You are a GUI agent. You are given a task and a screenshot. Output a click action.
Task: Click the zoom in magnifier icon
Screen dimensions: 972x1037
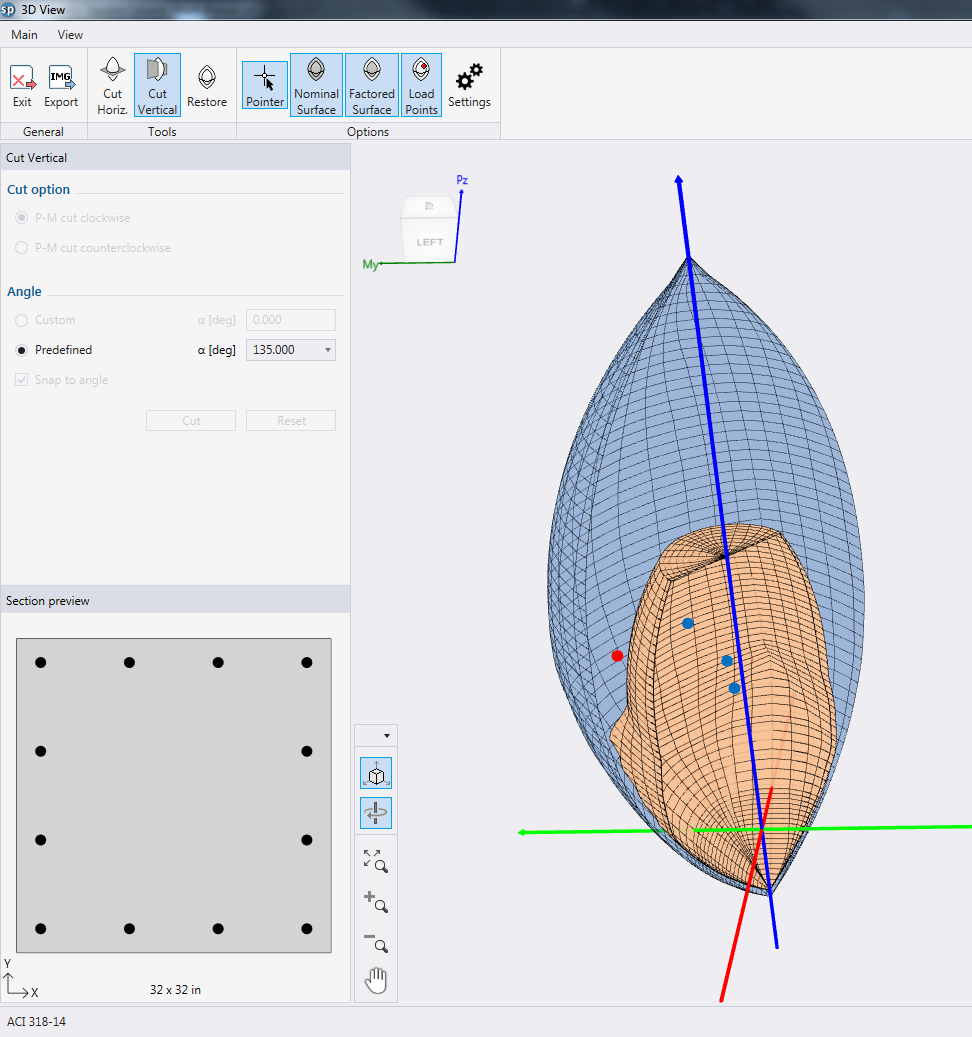(376, 902)
